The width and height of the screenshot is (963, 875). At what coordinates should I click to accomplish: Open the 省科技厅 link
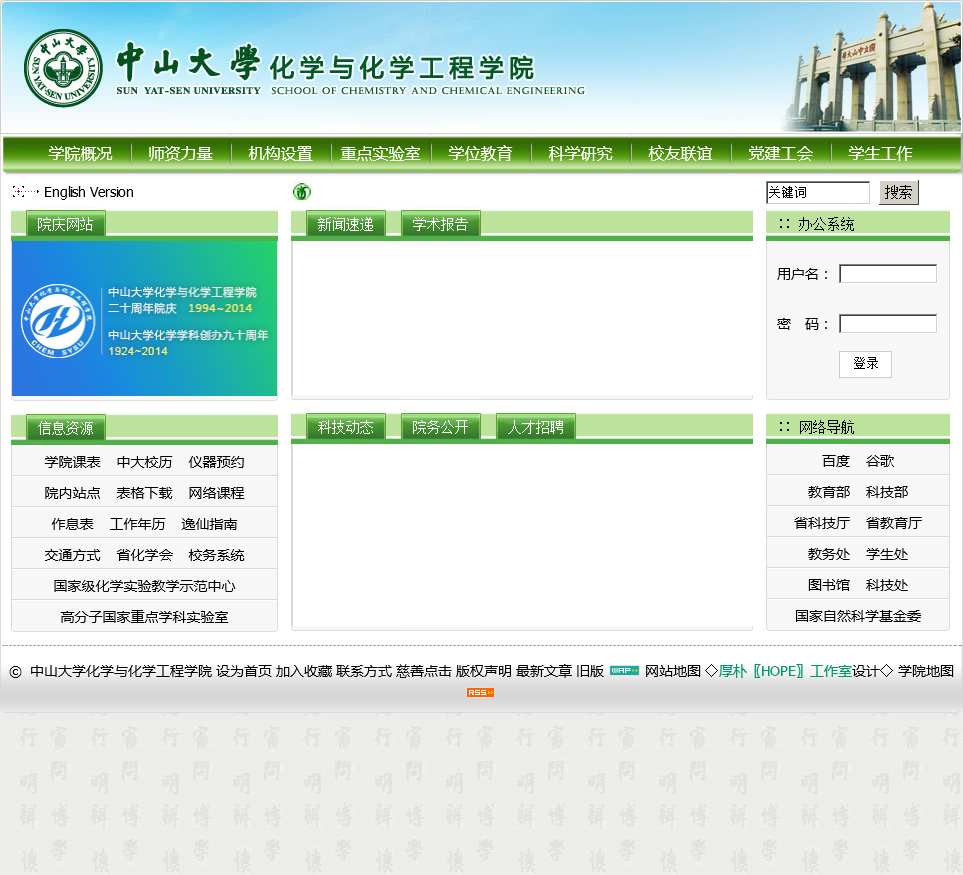[822, 523]
